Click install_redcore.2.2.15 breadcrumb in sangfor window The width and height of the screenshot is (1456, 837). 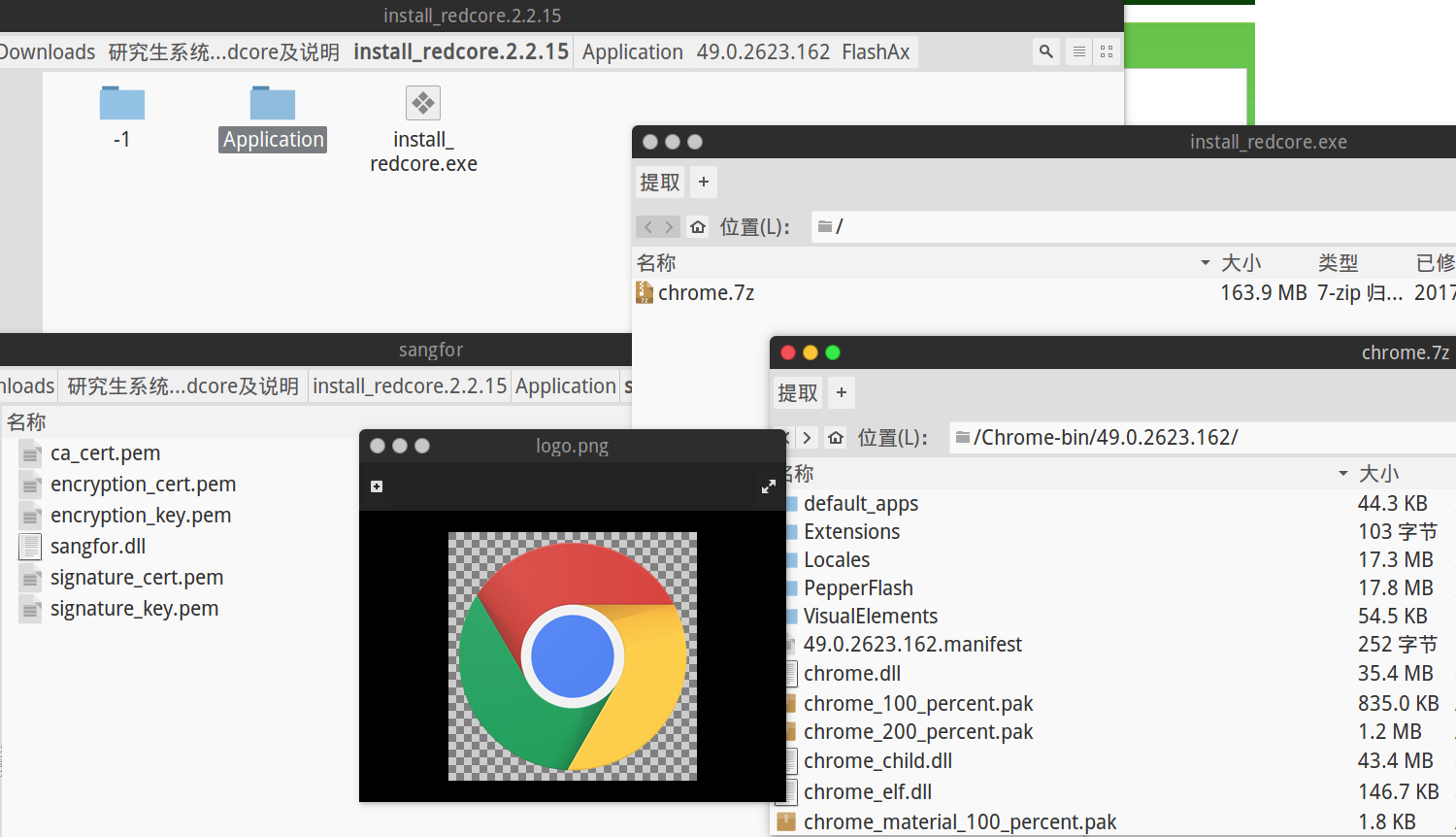pos(410,386)
